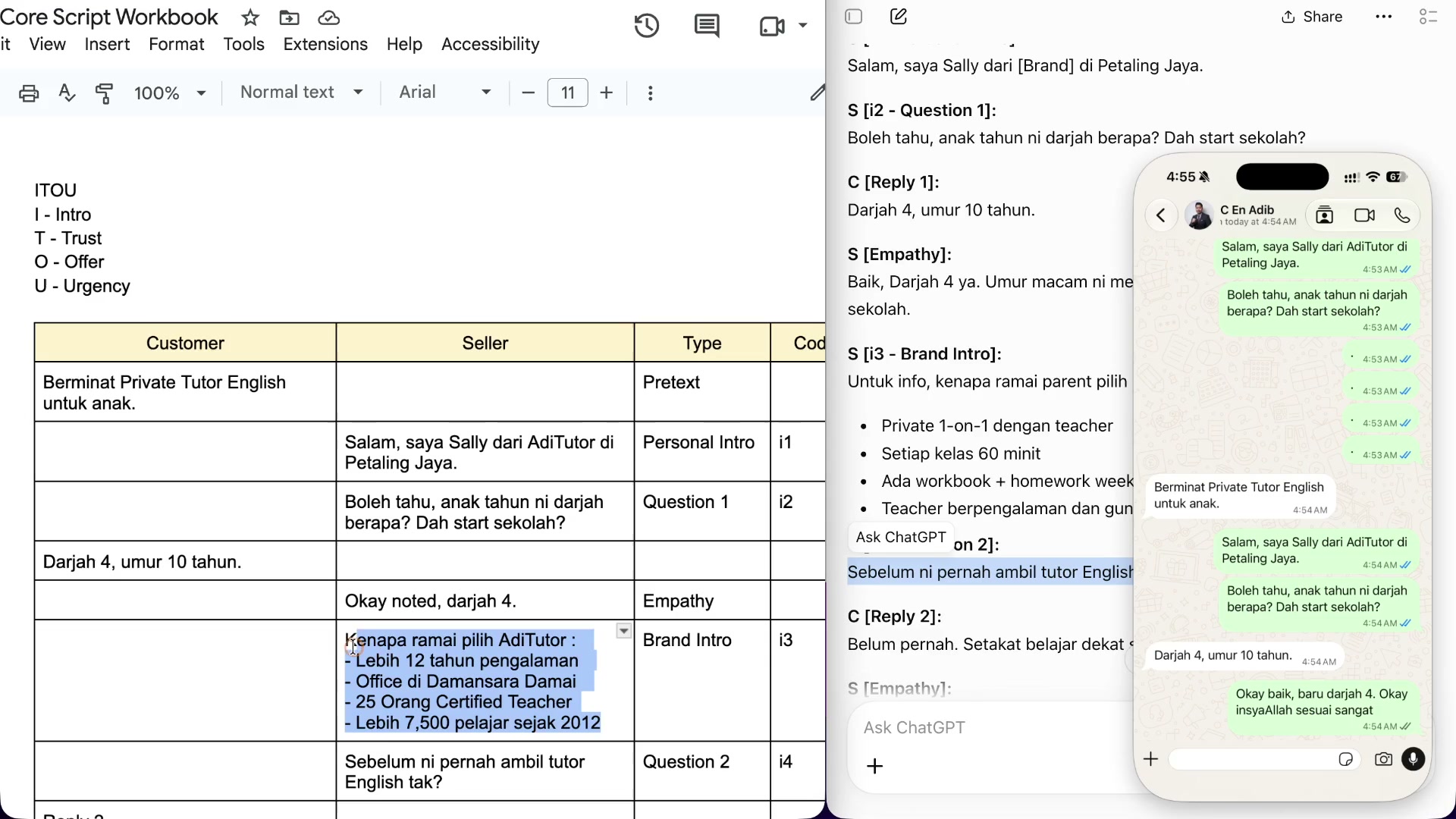The height and width of the screenshot is (819, 1456).
Task: Start a new chat in ChatGPT
Action: (x=899, y=17)
